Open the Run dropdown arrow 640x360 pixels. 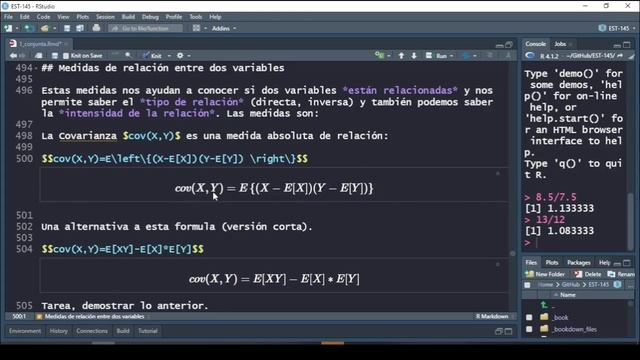pyautogui.click(x=451, y=56)
